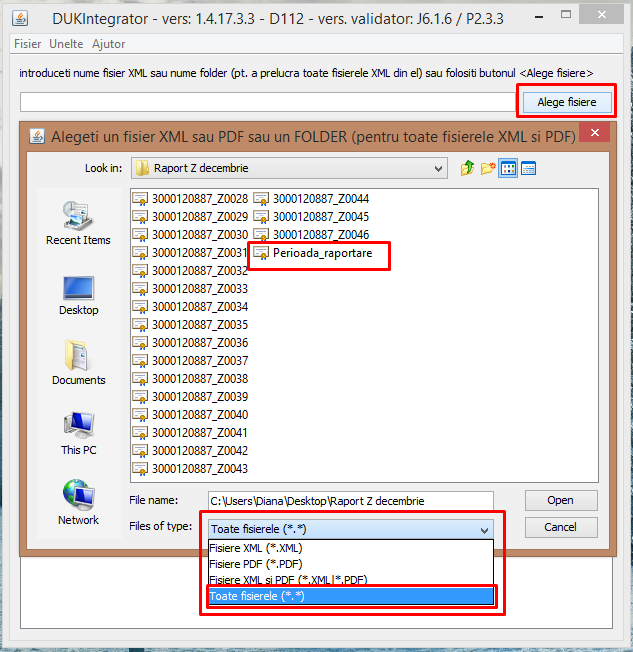Select file 3000120887_Z0028
The height and width of the screenshot is (652, 633).
[190, 199]
